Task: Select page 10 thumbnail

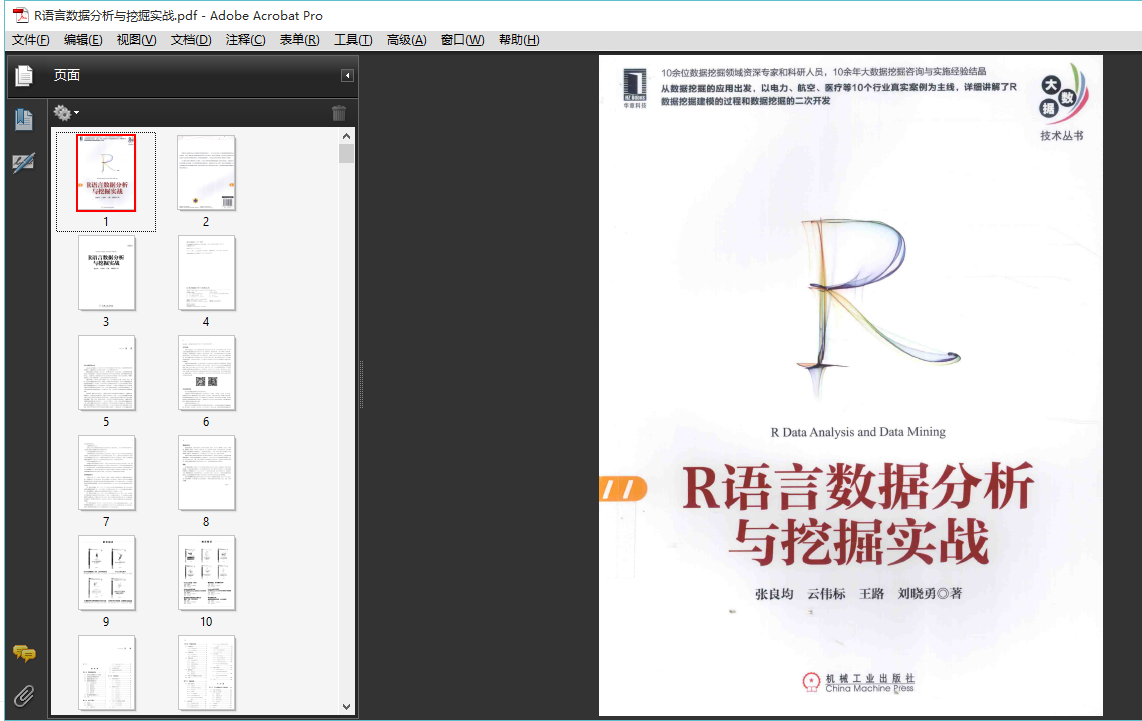Action: (207, 572)
